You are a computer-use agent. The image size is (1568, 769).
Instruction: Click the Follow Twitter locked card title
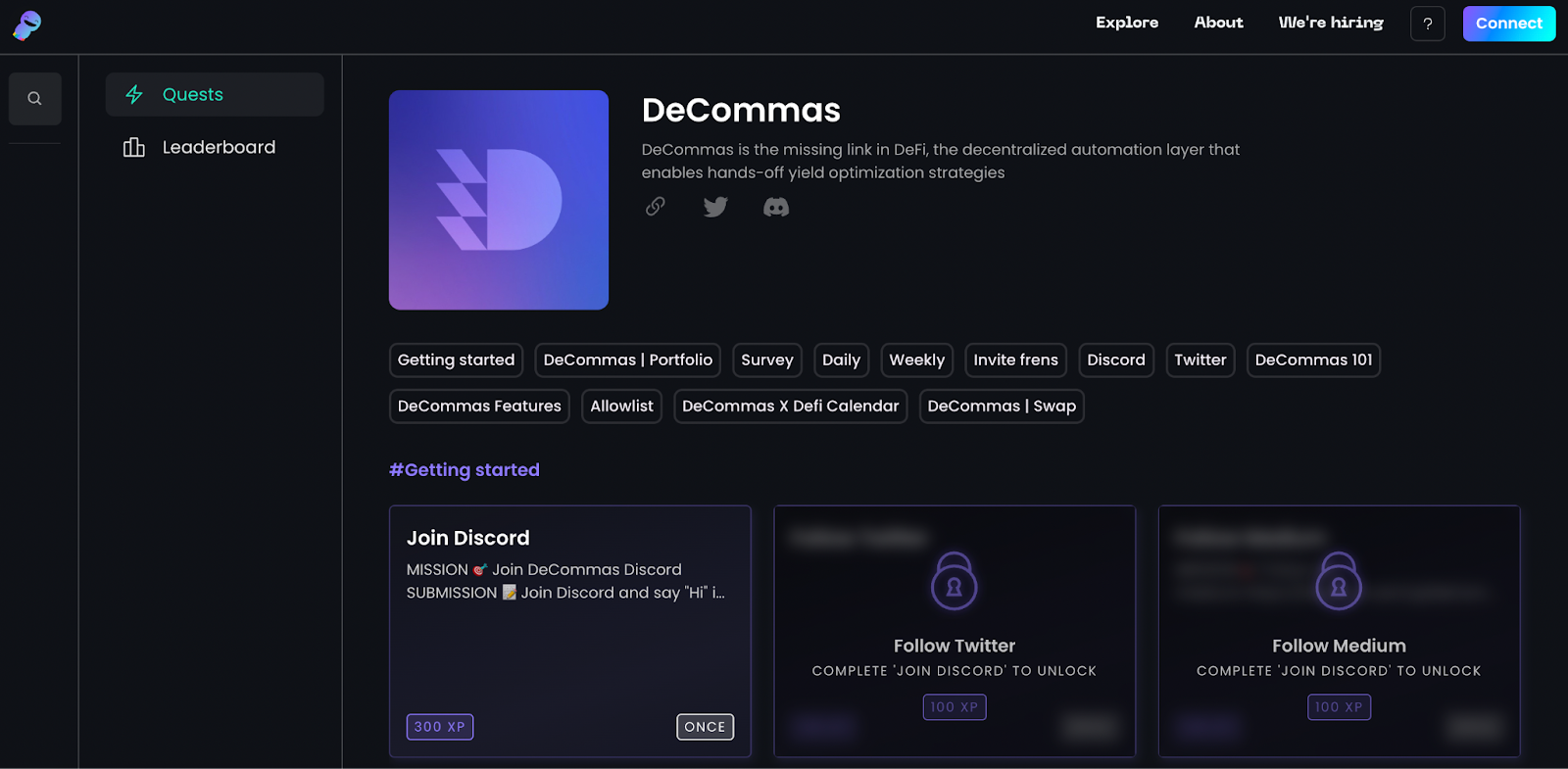coord(955,646)
